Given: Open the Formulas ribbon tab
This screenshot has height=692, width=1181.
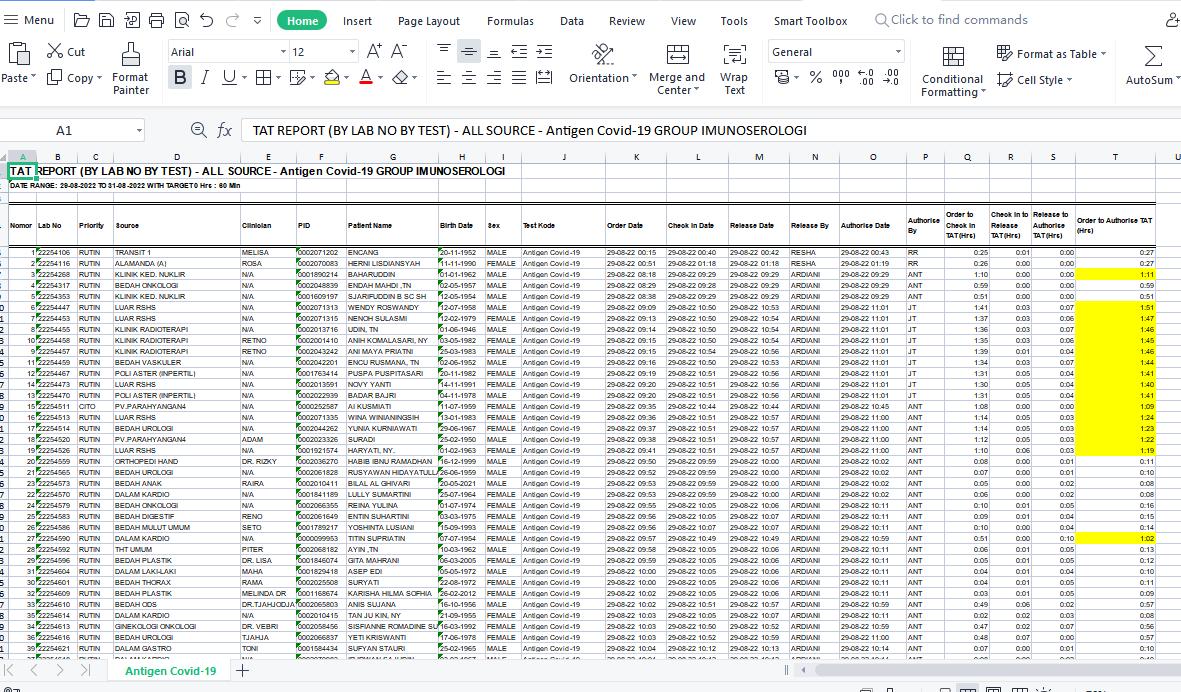Looking at the screenshot, I should tap(510, 20).
